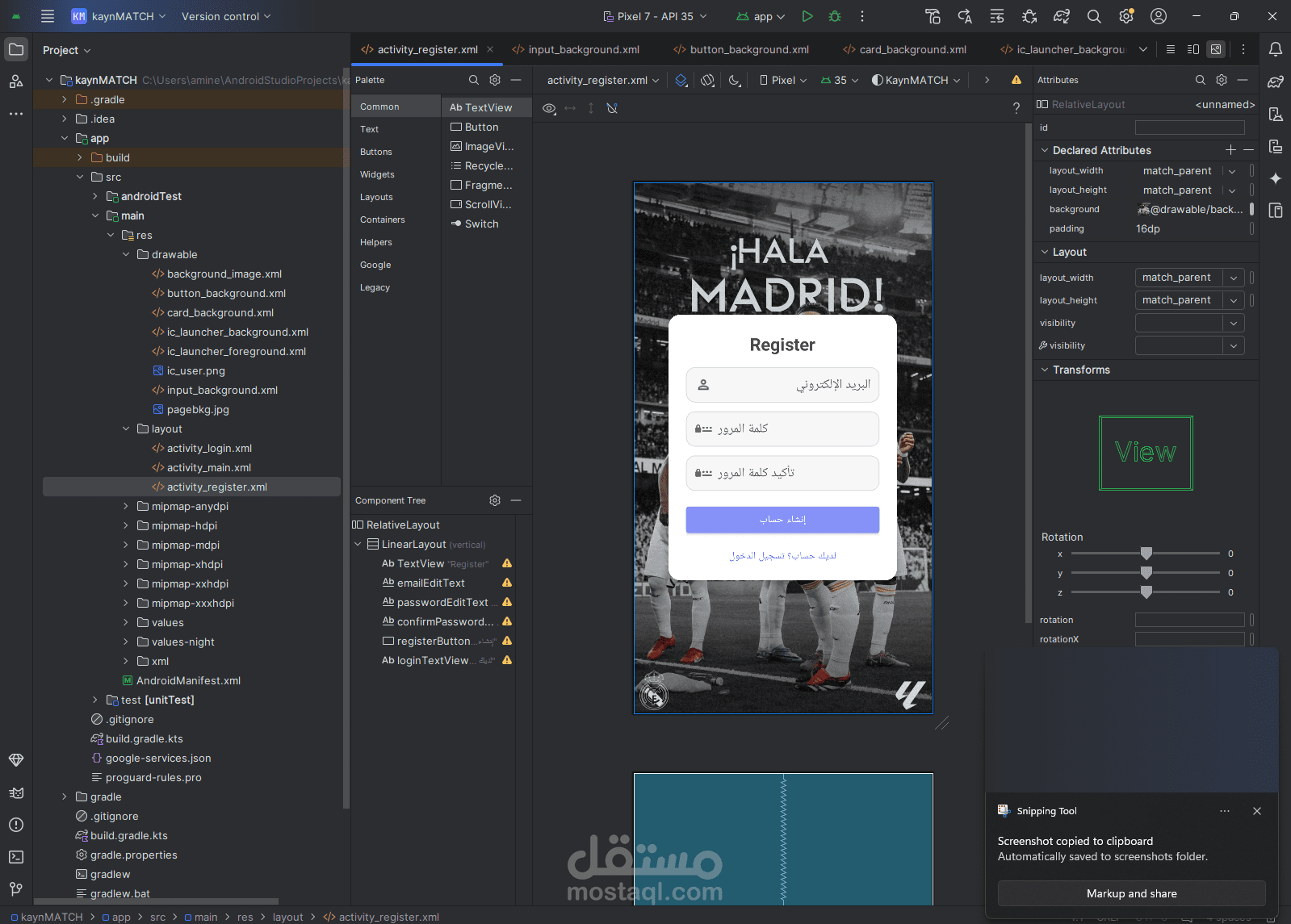Search the Palette with its magnifier icon
Viewport: 1291px width, 924px height.
pos(474,80)
